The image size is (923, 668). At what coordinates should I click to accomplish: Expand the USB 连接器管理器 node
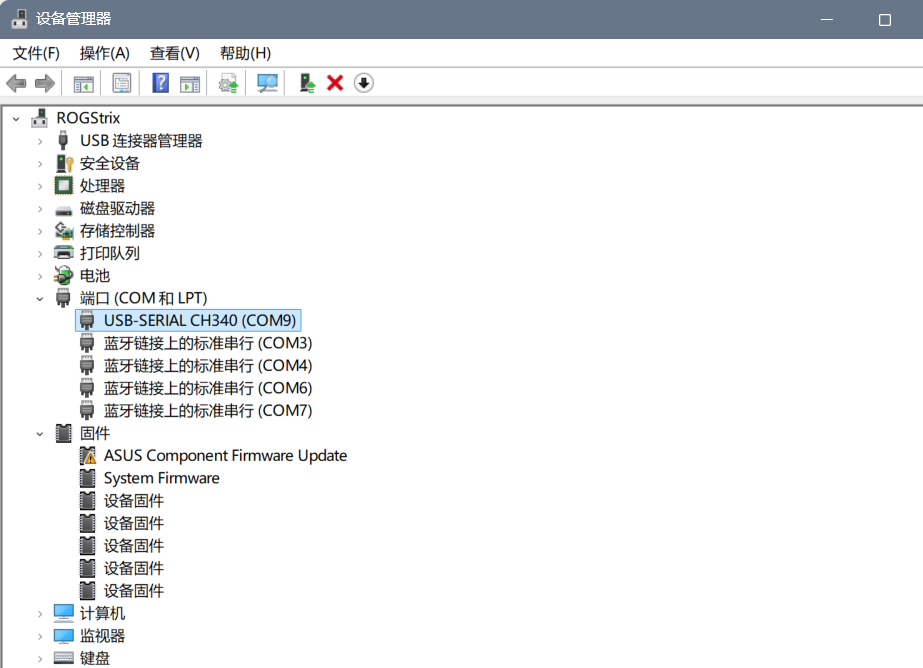click(x=40, y=141)
